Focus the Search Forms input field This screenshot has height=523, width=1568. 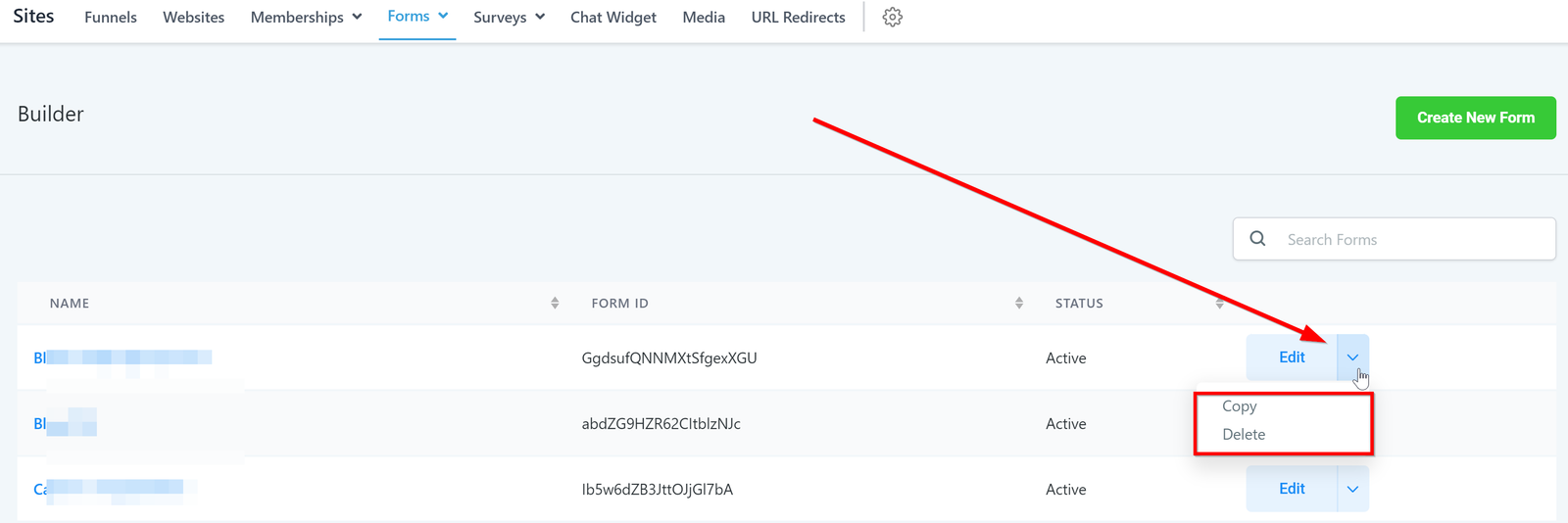[1411, 239]
